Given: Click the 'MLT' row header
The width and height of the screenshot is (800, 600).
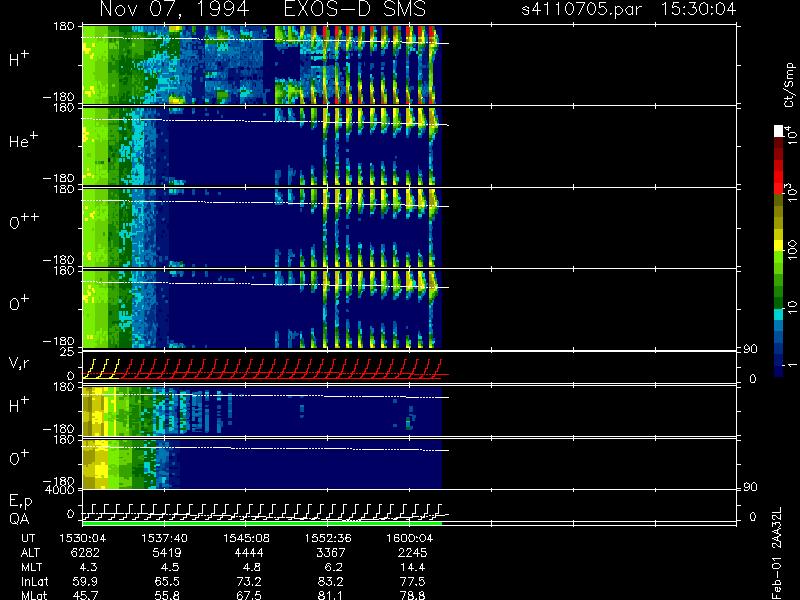Looking at the screenshot, I should tap(31, 567).
